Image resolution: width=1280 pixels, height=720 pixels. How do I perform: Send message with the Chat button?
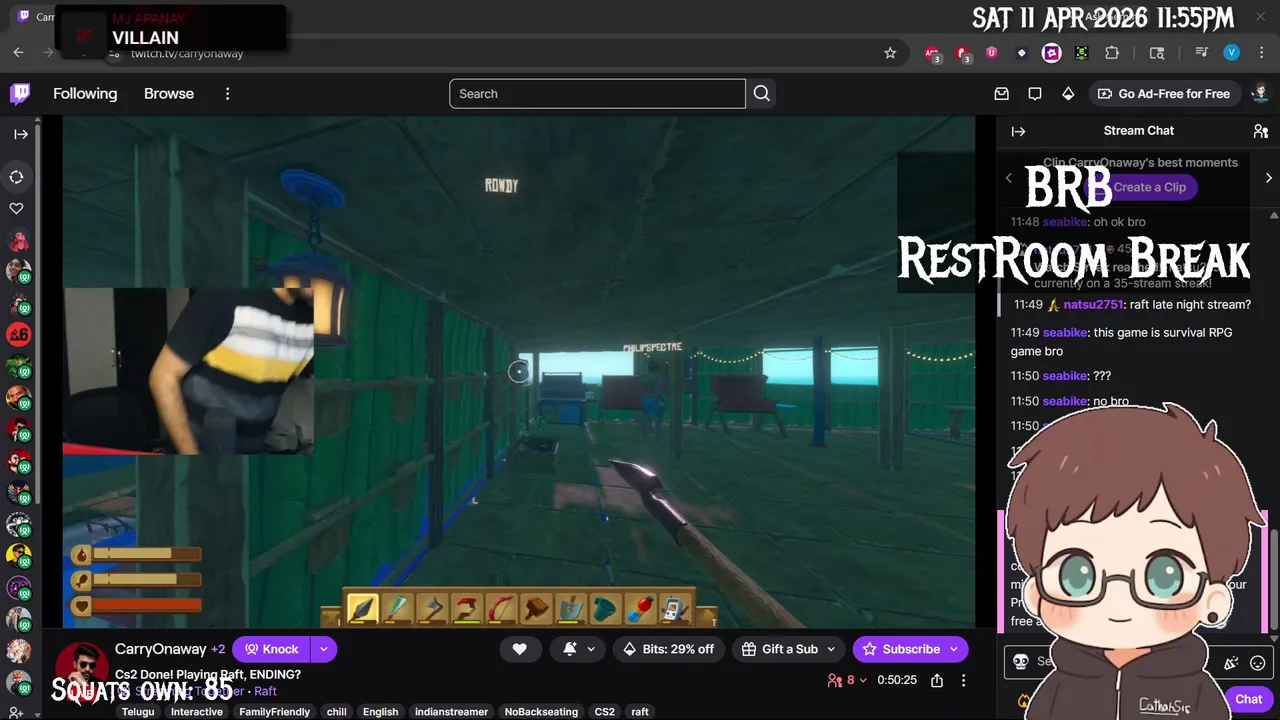click(1248, 699)
